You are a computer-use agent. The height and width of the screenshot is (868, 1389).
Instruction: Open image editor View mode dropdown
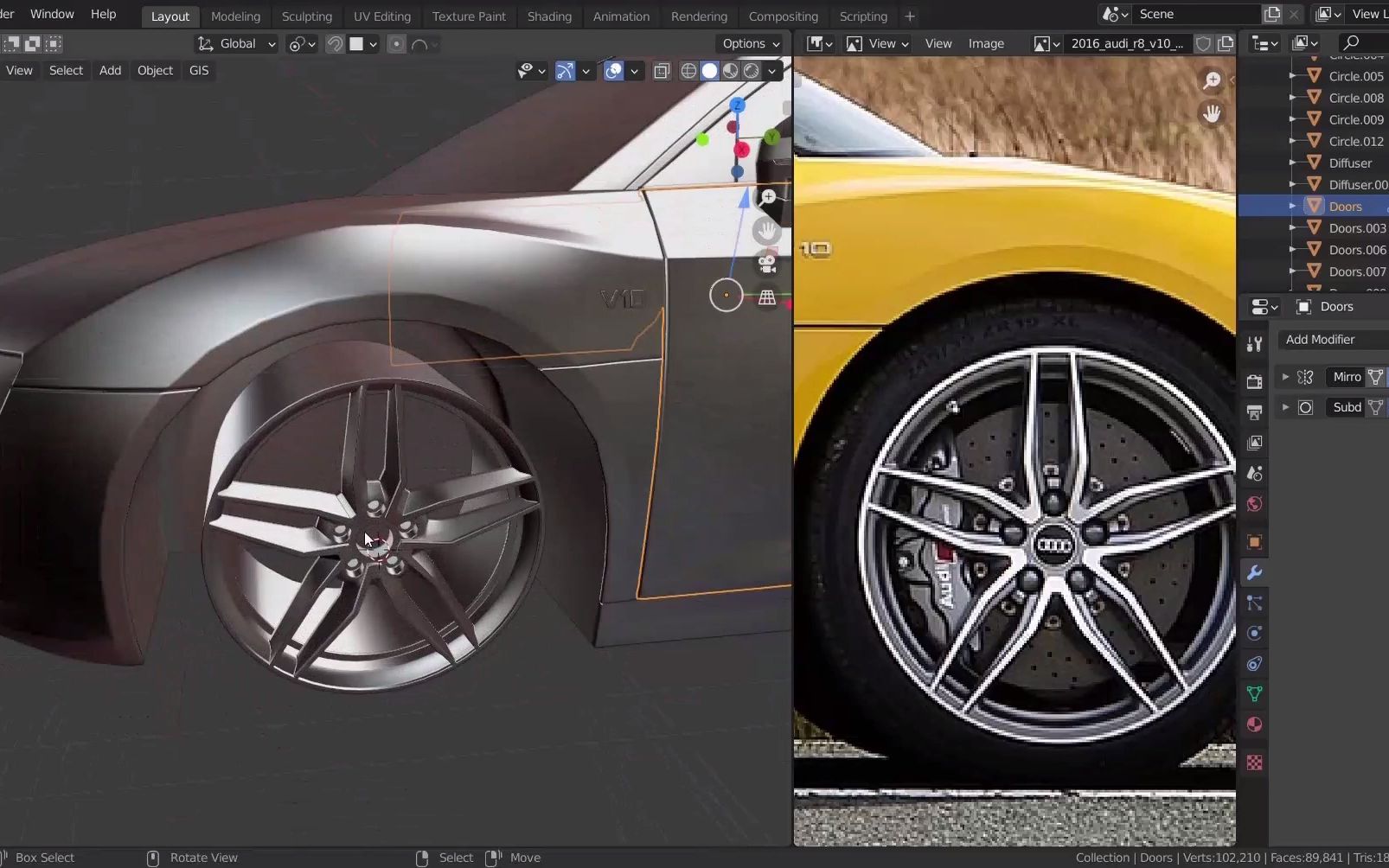(877, 43)
